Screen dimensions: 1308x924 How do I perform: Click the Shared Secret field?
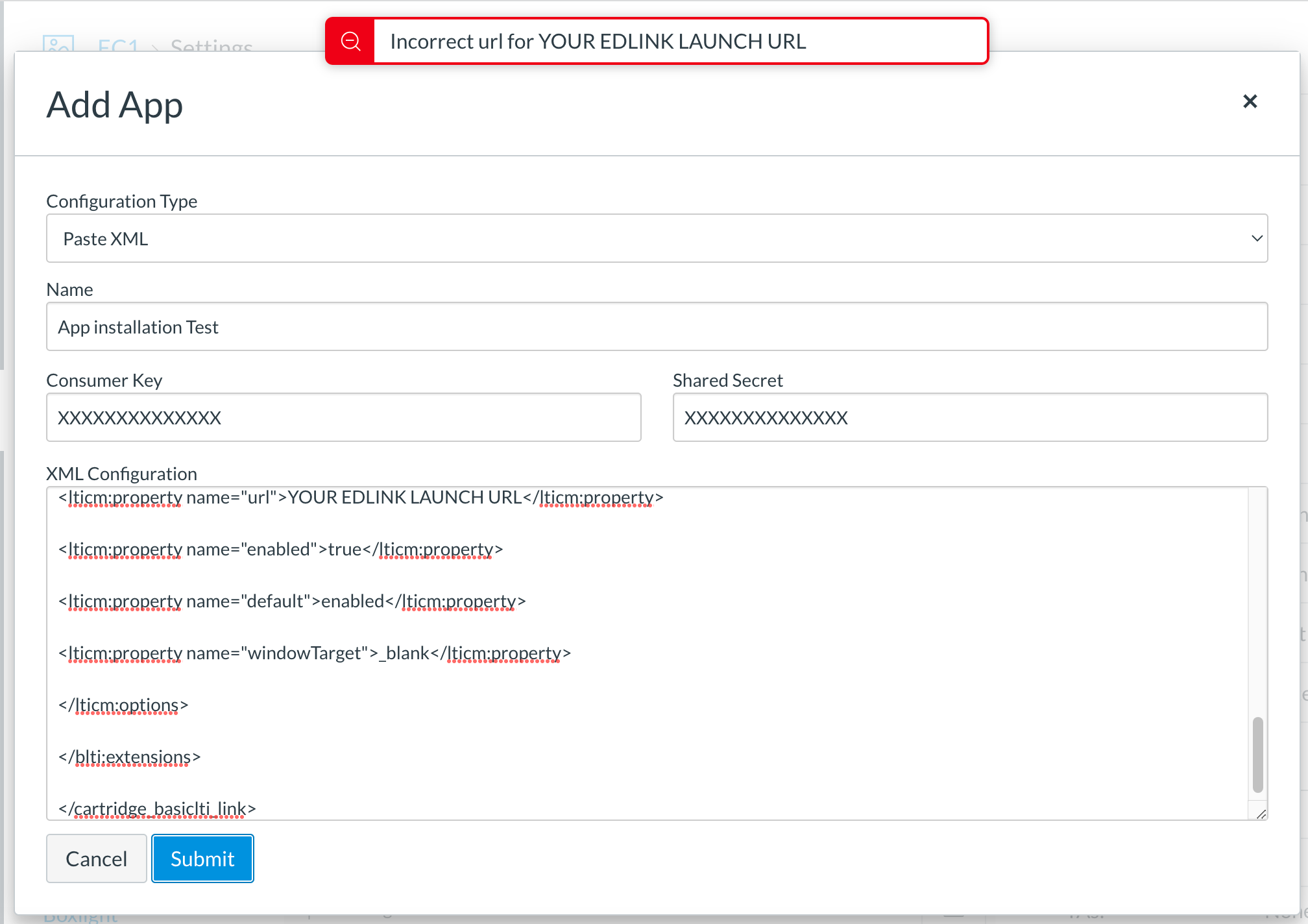tap(971, 417)
